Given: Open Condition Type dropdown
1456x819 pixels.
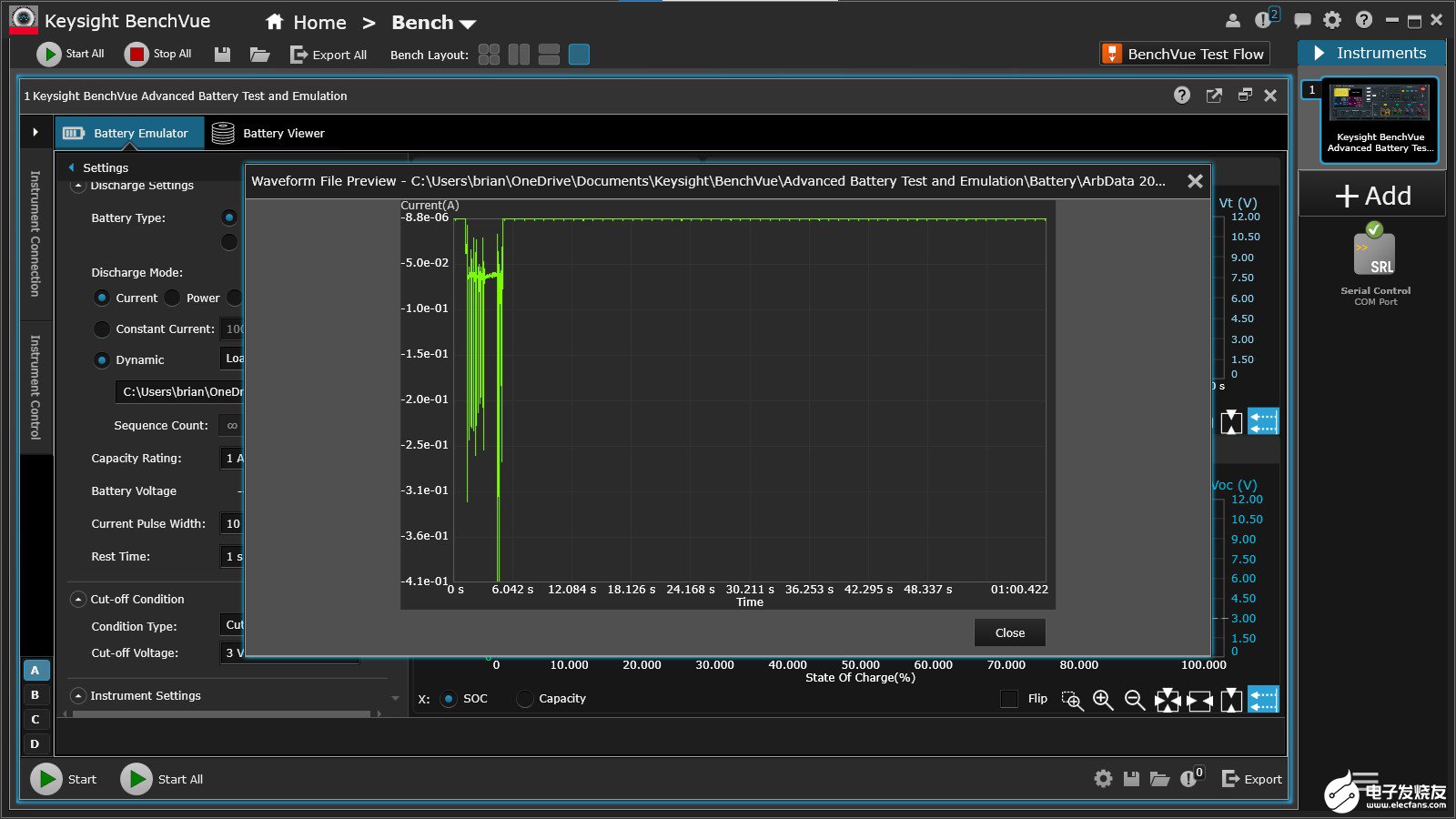Looking at the screenshot, I should [232, 625].
